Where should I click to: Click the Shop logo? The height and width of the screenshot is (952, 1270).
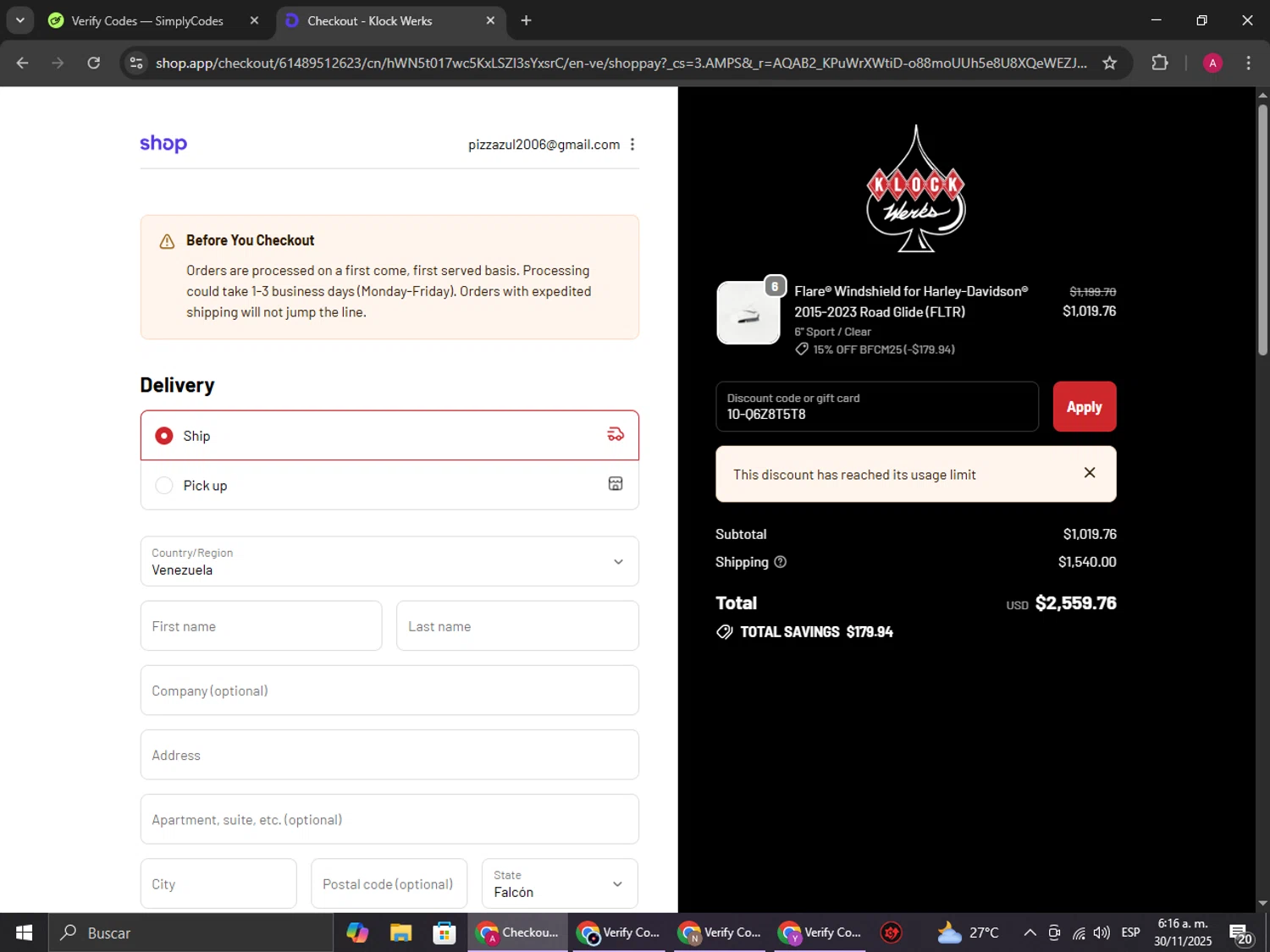(x=163, y=143)
